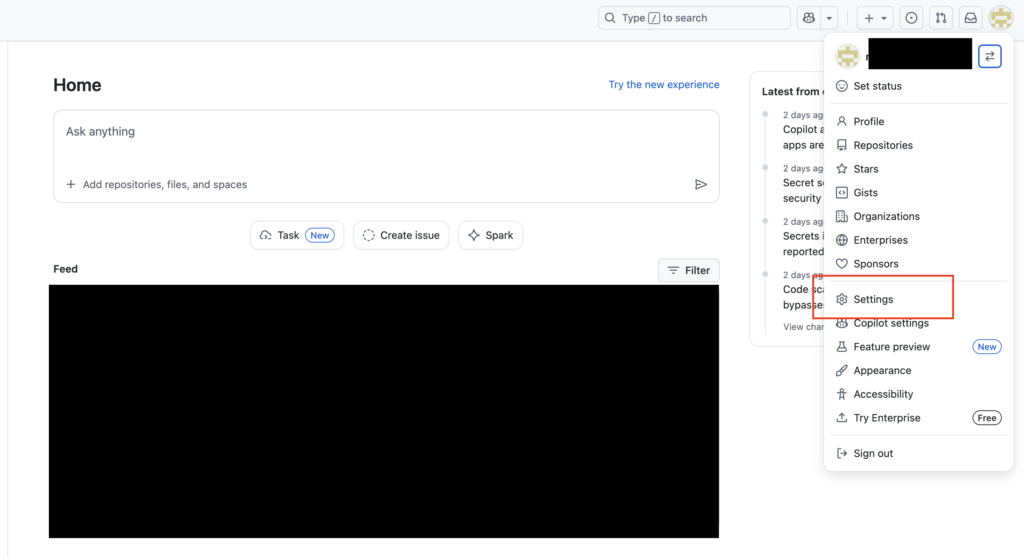1024x557 pixels.
Task: Click the Settings gear icon
Action: pos(842,299)
